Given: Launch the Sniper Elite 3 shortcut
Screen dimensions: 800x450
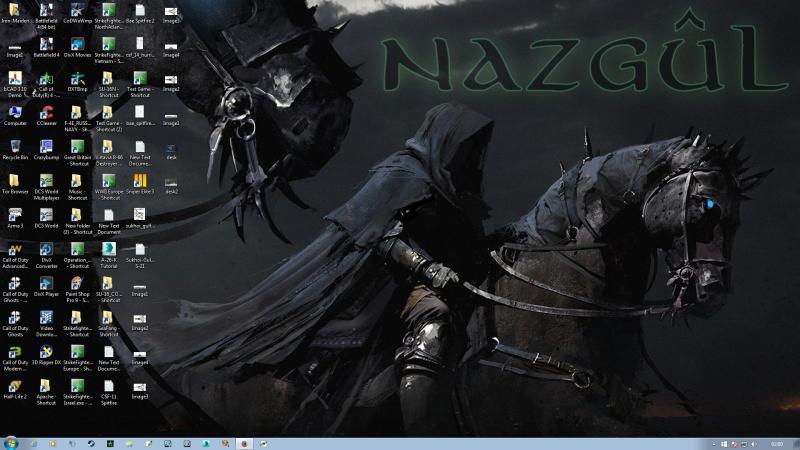Looking at the screenshot, I should tap(140, 184).
